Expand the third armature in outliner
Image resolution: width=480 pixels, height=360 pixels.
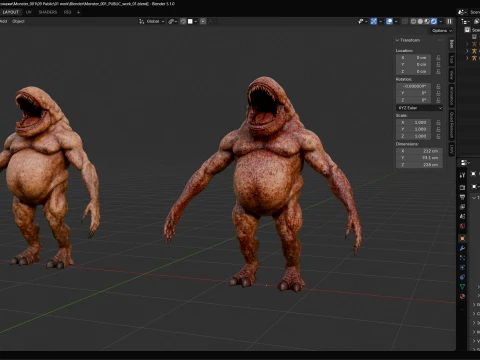[x=467, y=58]
